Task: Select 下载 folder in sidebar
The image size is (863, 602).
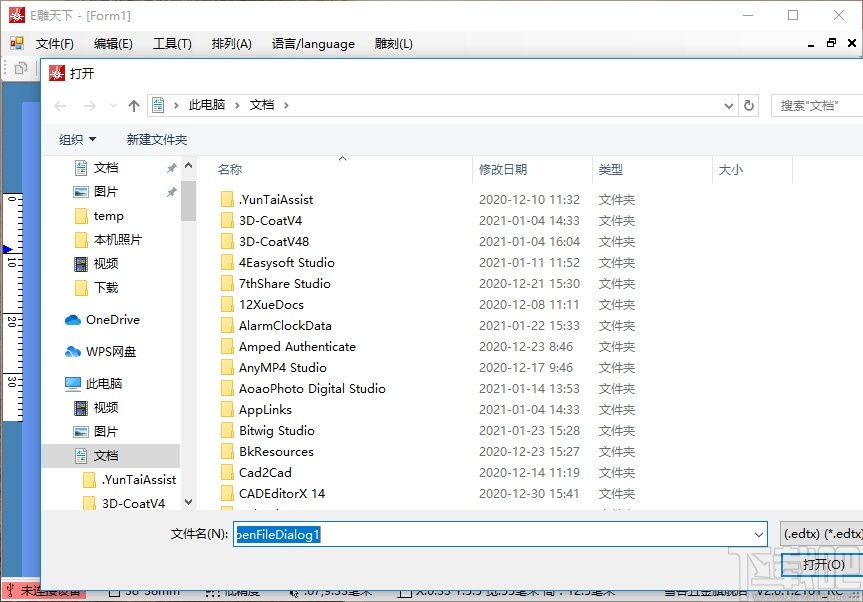Action: pos(106,287)
